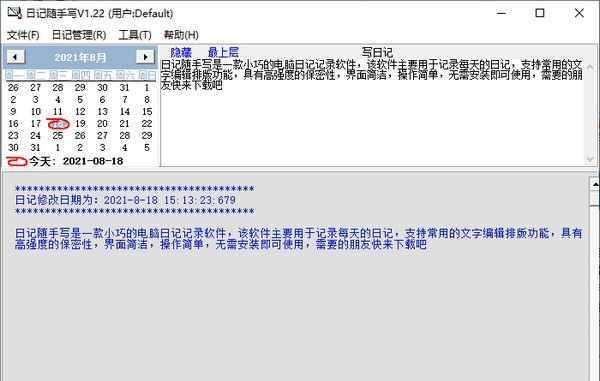The height and width of the screenshot is (381, 600).
Task: Click scroll up arrow of writing area
Action: (590, 67)
